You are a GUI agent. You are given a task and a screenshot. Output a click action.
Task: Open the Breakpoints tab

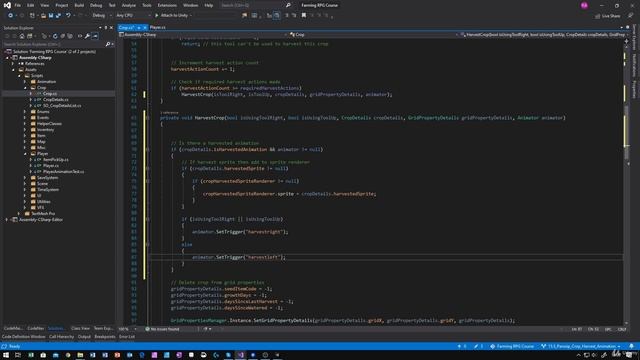[x=105, y=337]
